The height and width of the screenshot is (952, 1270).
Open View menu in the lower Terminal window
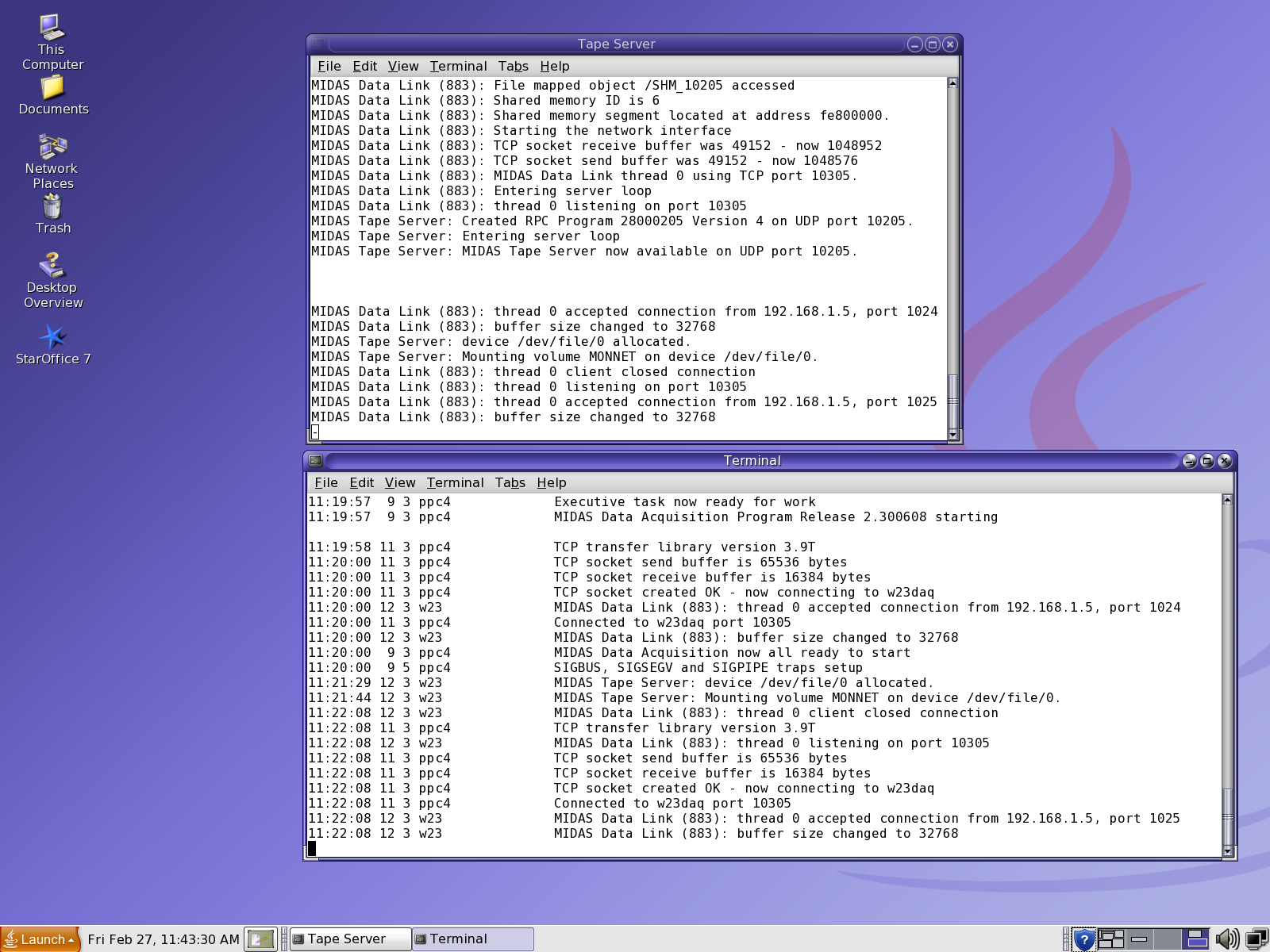(x=400, y=482)
